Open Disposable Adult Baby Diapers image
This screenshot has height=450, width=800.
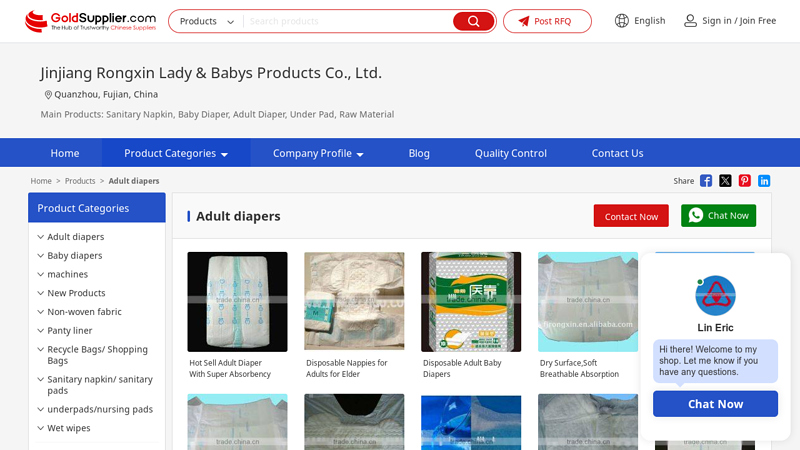pos(471,302)
